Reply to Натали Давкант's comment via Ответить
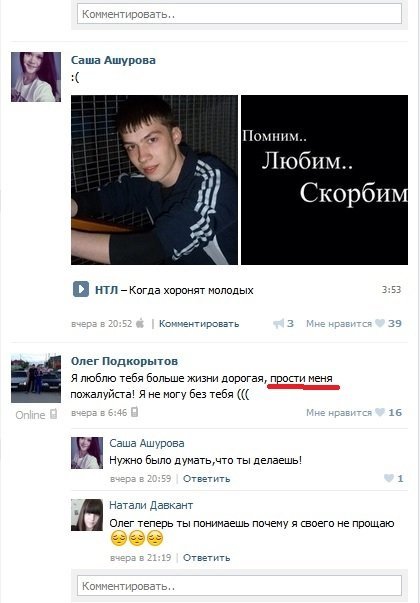 point(207,558)
